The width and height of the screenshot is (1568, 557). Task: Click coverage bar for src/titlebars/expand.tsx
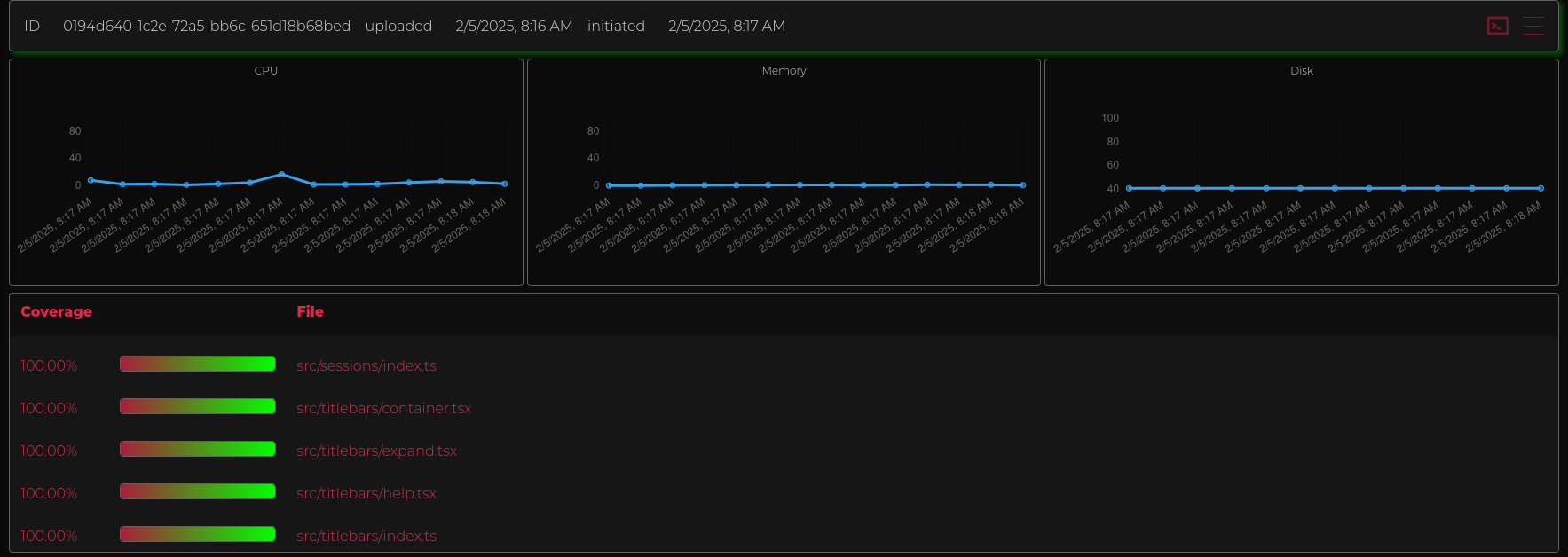tap(198, 449)
